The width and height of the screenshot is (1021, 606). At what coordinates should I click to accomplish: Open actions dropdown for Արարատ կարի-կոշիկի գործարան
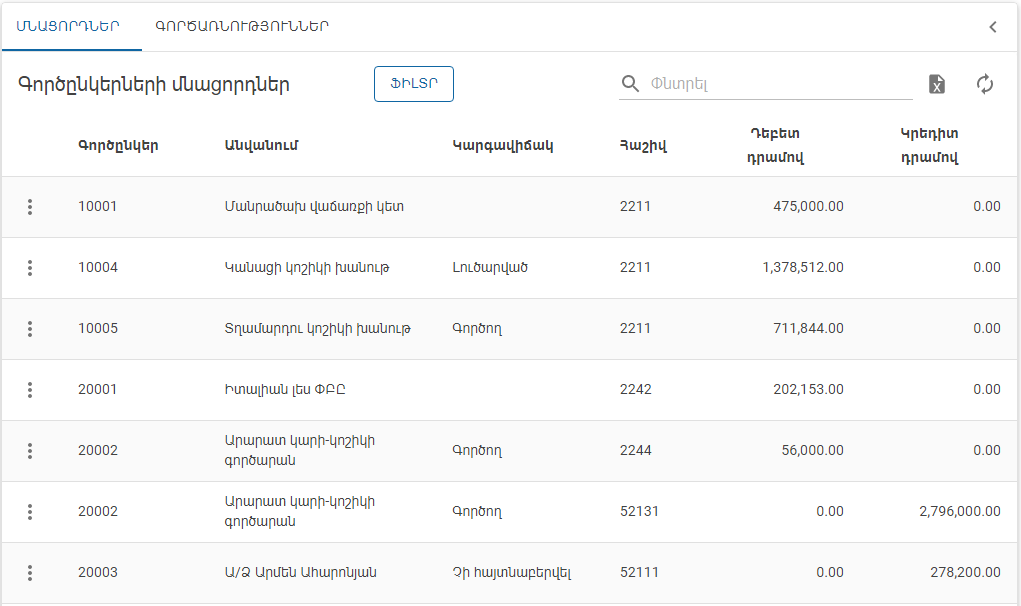30,450
